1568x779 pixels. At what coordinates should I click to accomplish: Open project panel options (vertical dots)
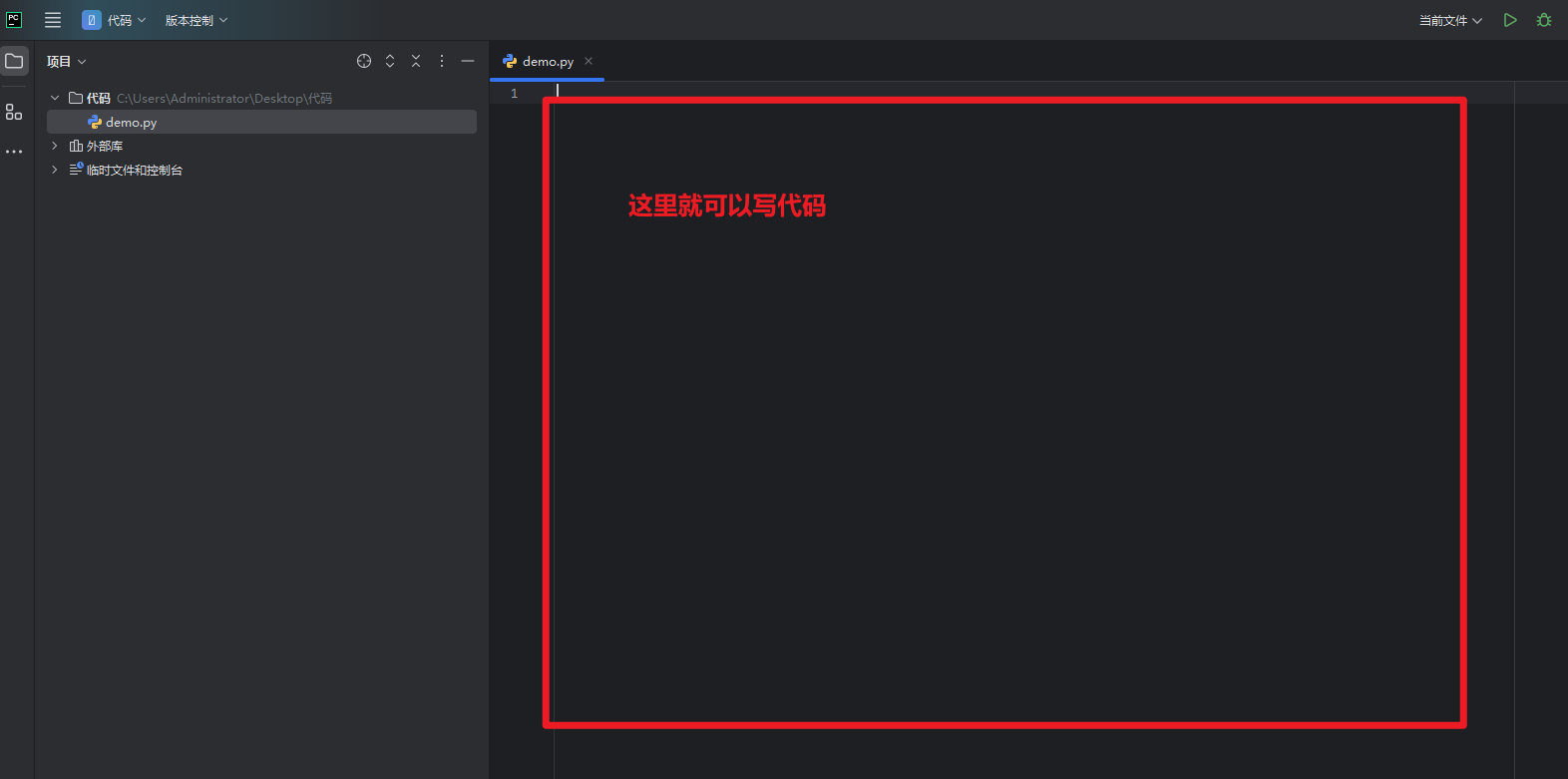442,61
